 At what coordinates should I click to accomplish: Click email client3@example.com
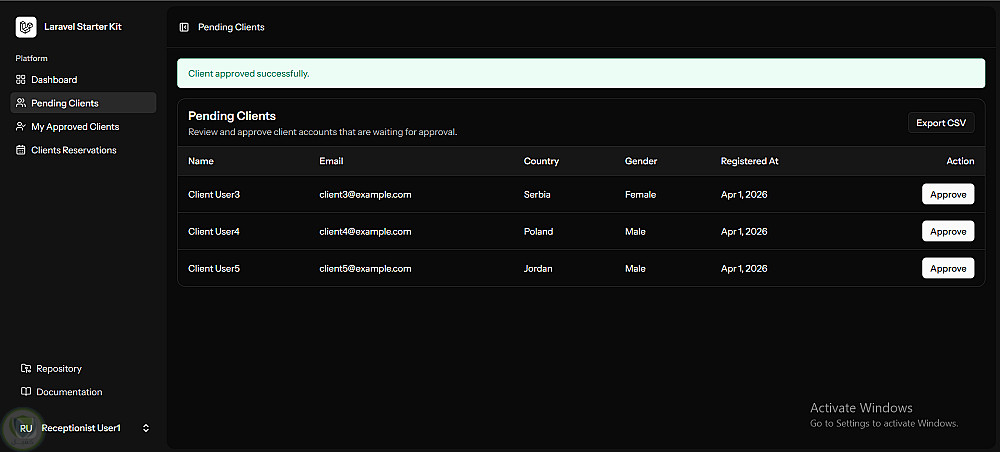[x=365, y=194]
